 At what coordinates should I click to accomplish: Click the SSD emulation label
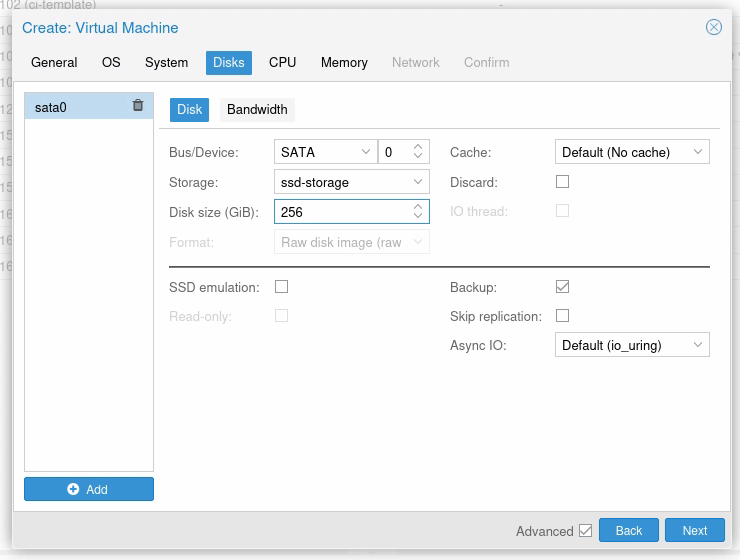tap(214, 287)
